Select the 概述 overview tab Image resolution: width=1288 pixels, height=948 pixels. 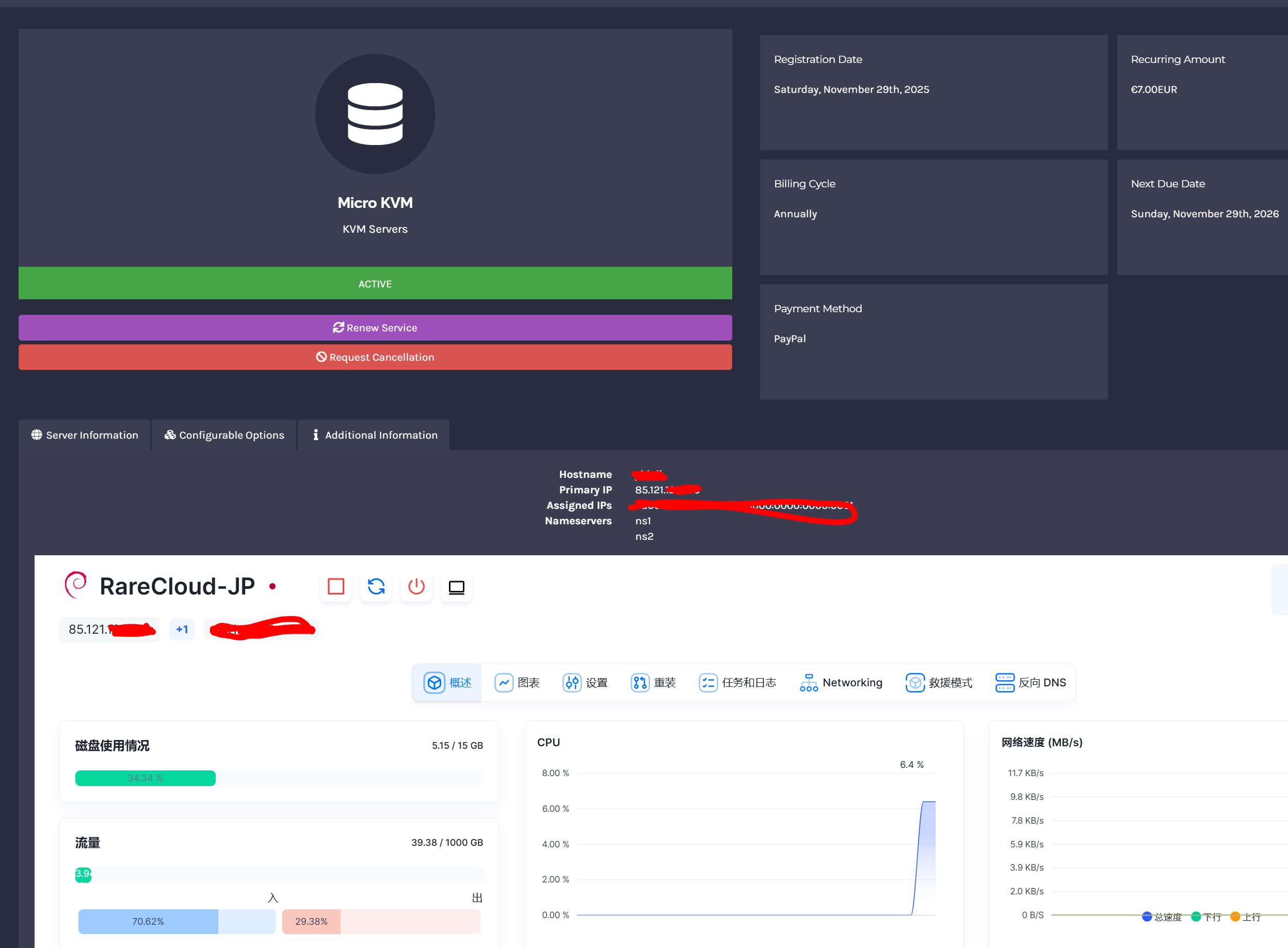tap(447, 682)
